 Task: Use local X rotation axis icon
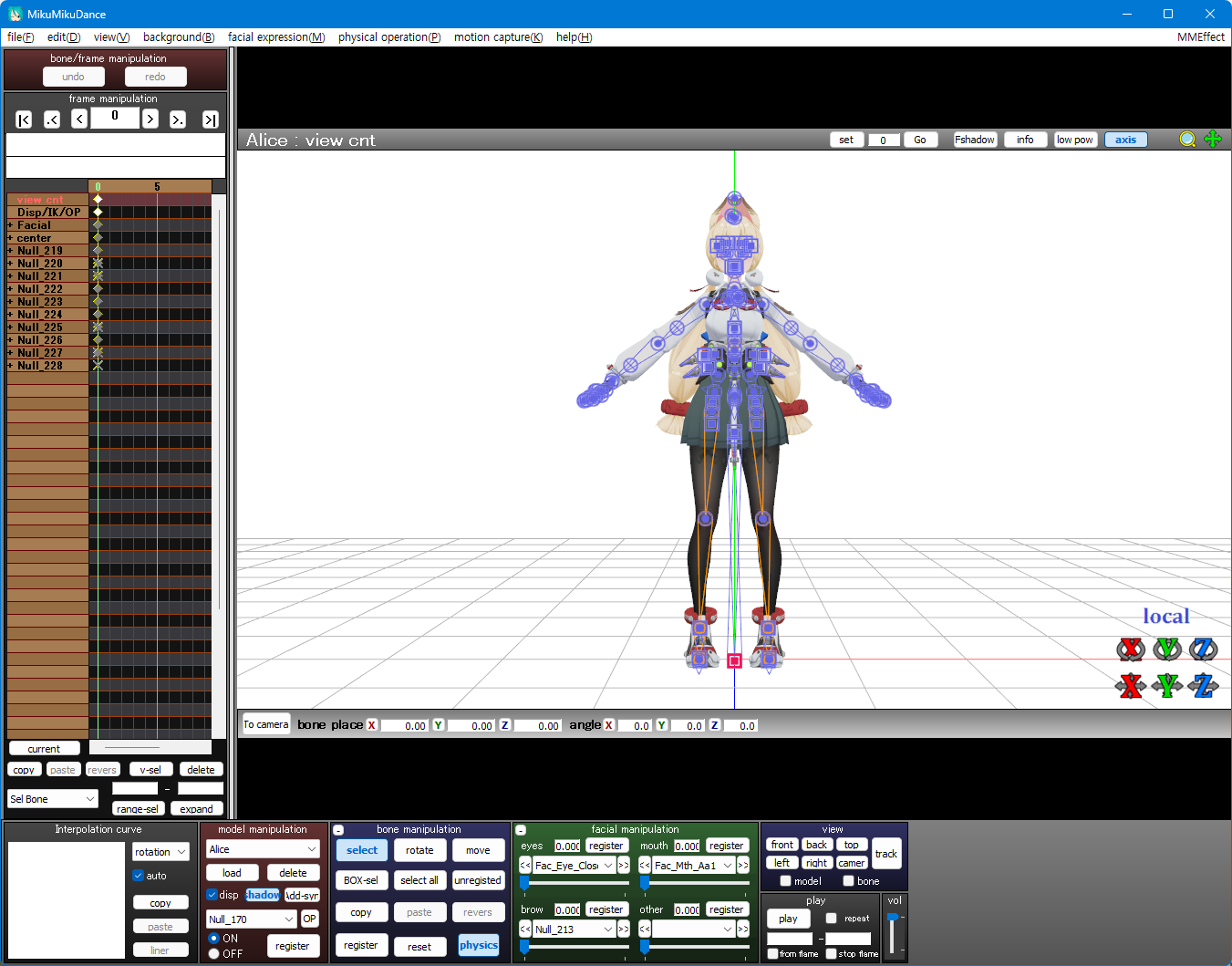click(1131, 649)
